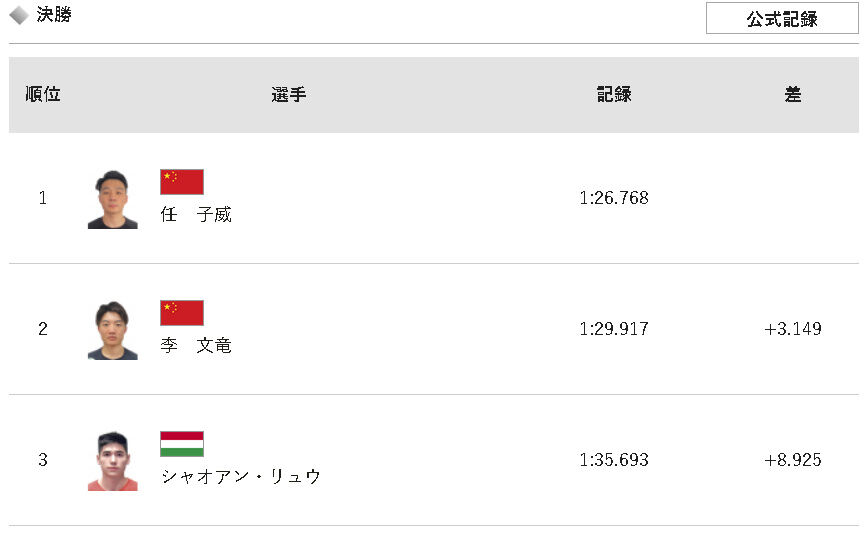Image resolution: width=867 pixels, height=549 pixels.
Task: Click the third place time 1:35.693
Action: click(x=614, y=460)
